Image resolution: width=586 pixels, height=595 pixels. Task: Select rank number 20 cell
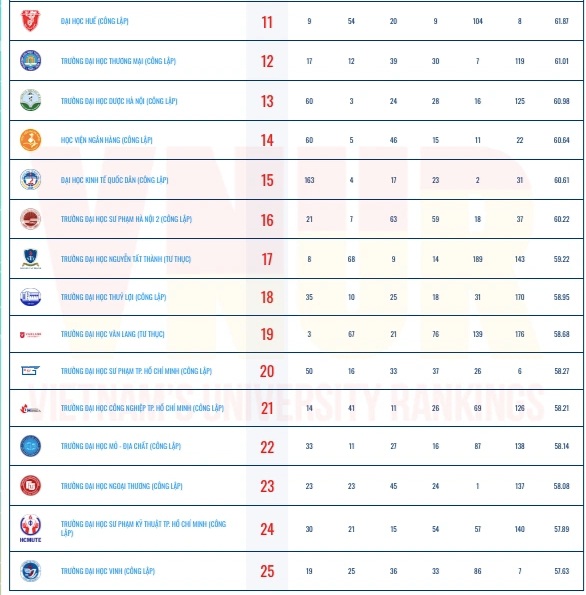coord(267,371)
